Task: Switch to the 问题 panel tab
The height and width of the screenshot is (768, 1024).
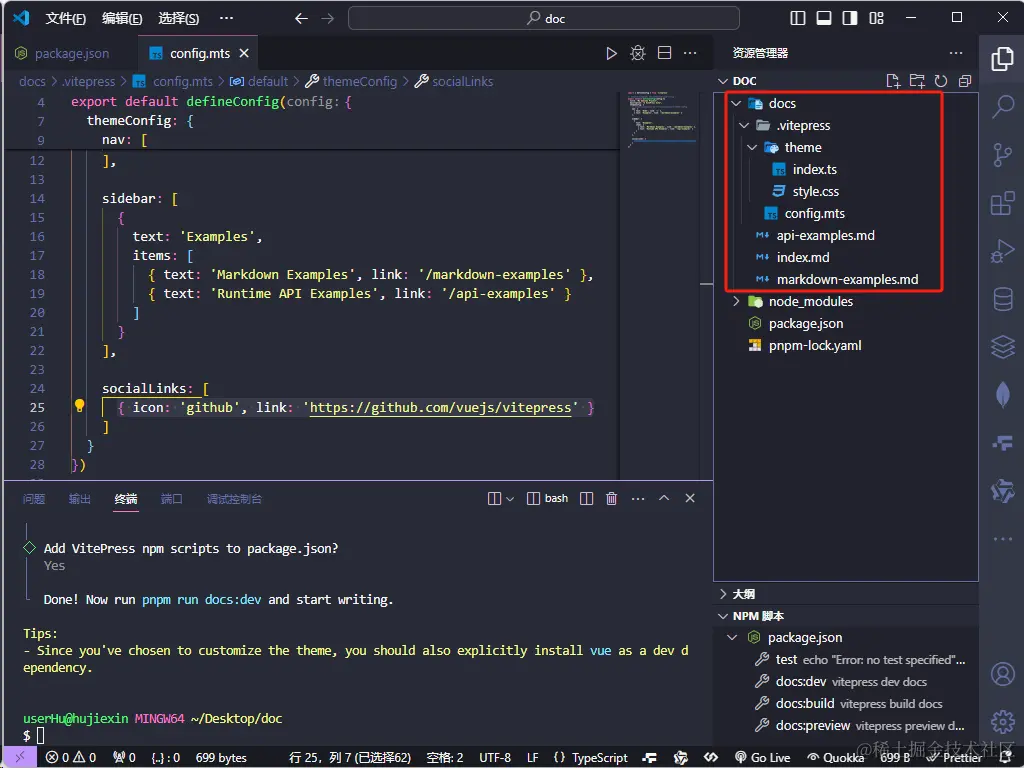Action: click(34, 499)
